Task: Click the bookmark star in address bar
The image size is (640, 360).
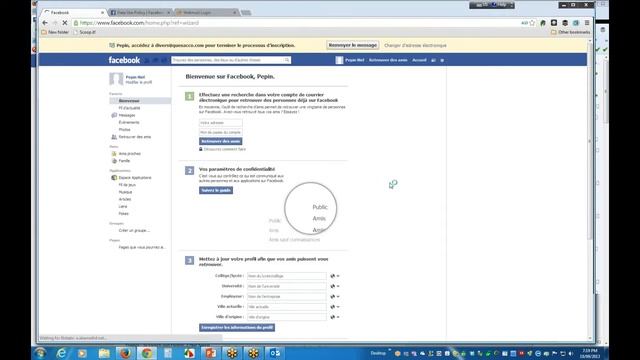Action: [x=532, y=23]
